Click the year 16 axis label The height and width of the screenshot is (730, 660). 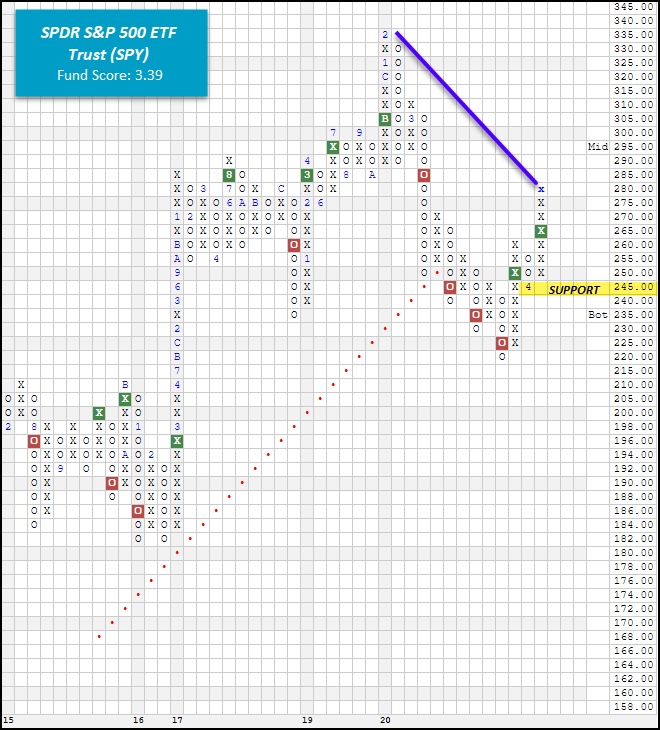138,720
